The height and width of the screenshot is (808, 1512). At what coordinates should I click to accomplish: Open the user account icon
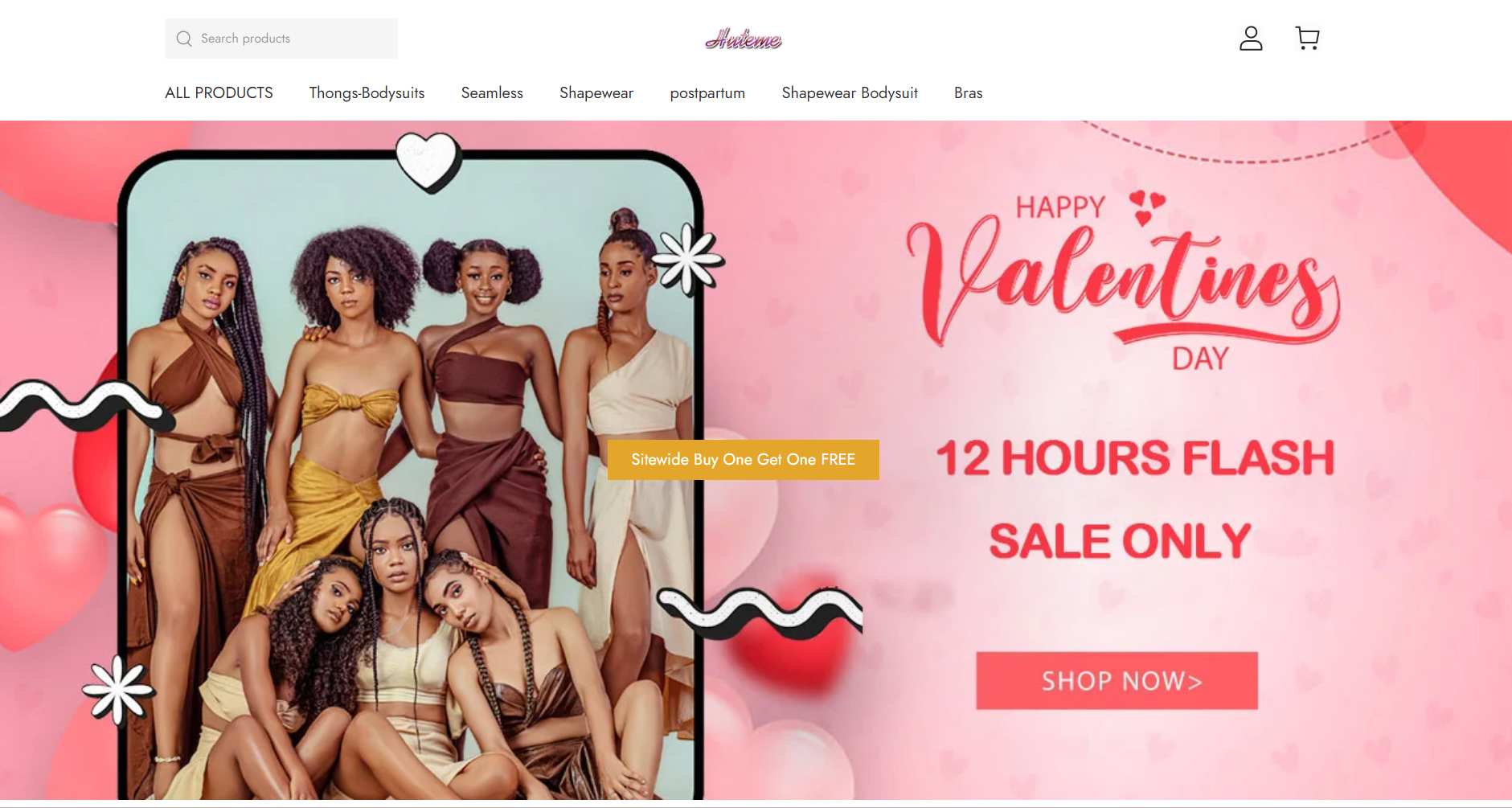tap(1251, 39)
